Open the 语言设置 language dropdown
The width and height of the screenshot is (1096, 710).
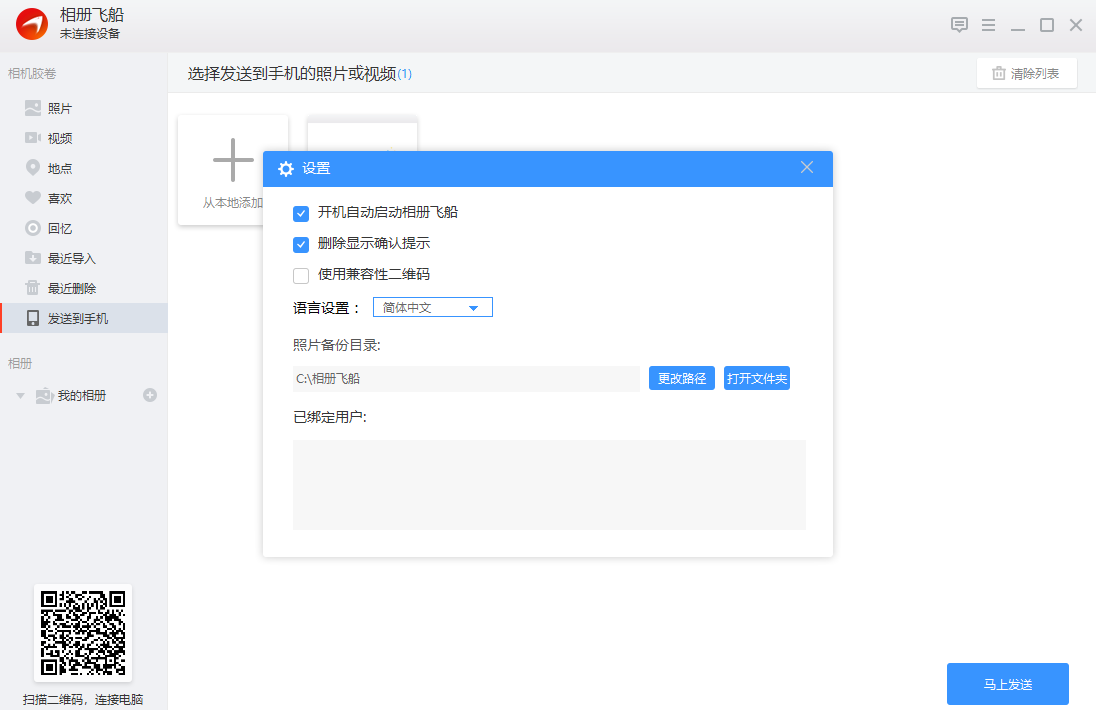pyautogui.click(x=432, y=307)
